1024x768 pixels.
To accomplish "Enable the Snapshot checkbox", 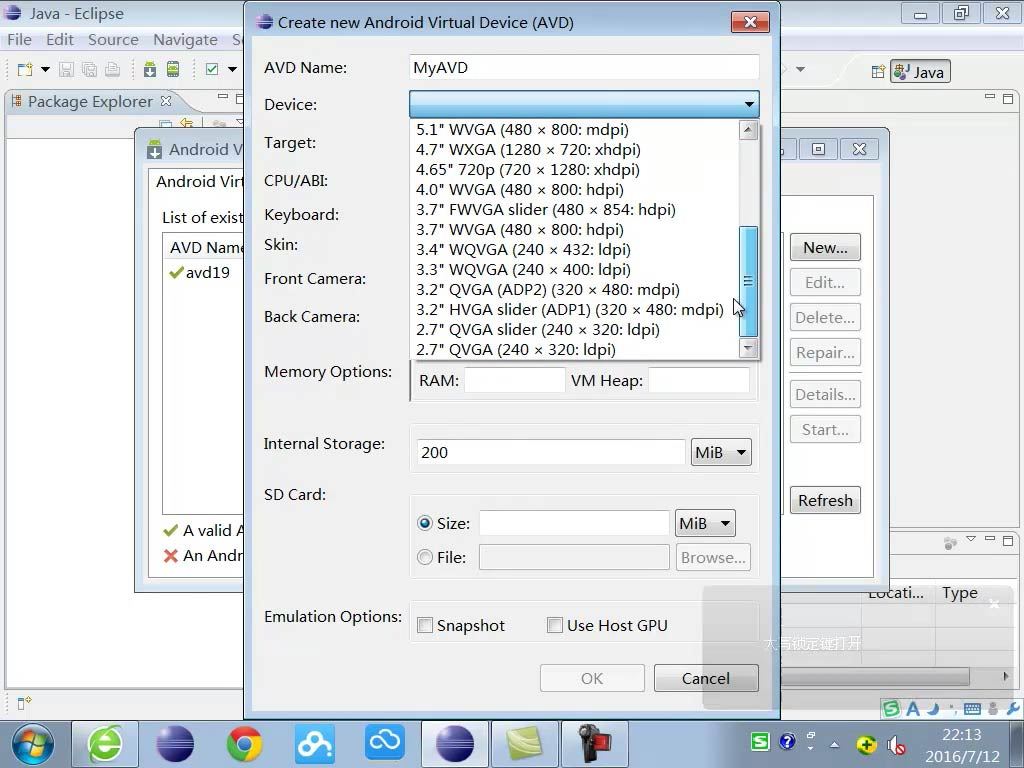I will 425,625.
